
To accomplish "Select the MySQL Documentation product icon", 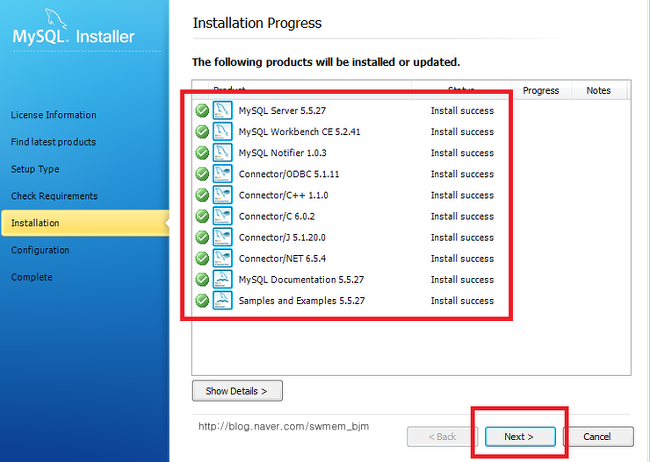I will (x=223, y=280).
